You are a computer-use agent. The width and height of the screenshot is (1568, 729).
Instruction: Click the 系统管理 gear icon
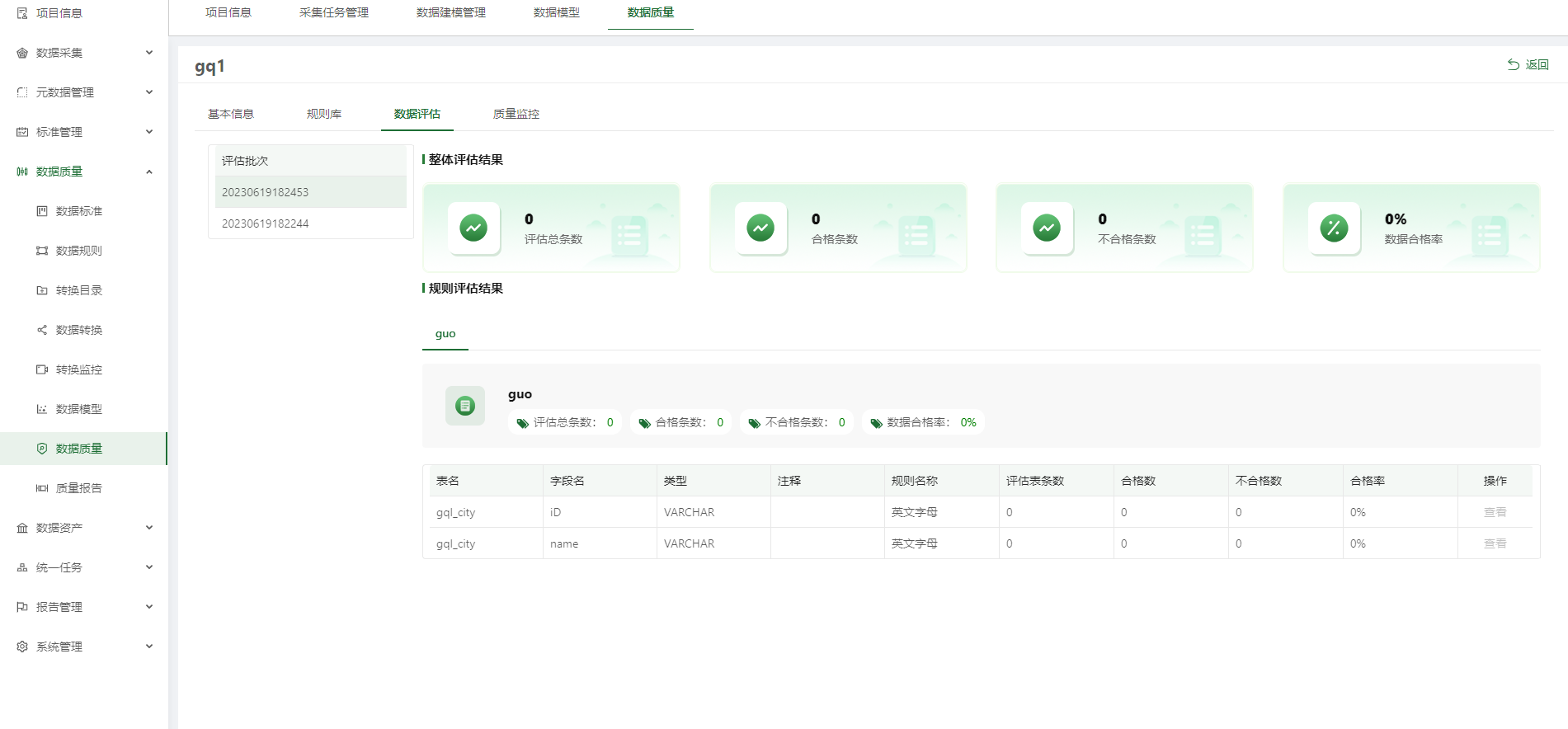click(x=22, y=647)
